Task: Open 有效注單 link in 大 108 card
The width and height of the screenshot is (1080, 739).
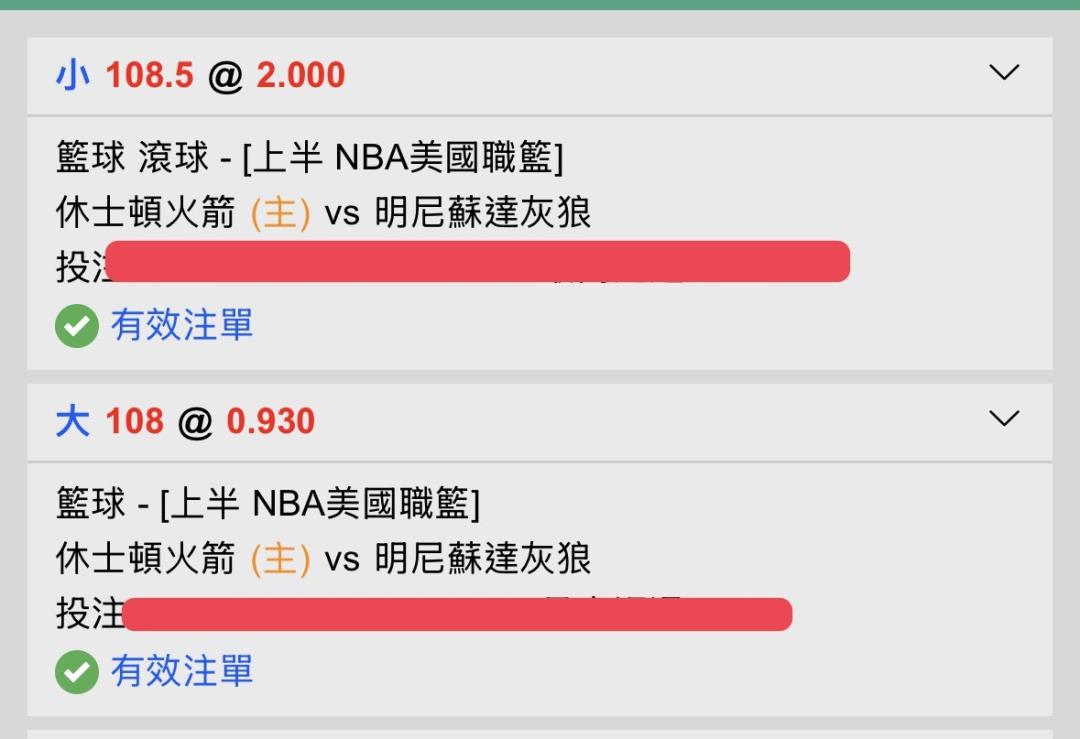Action: [182, 671]
